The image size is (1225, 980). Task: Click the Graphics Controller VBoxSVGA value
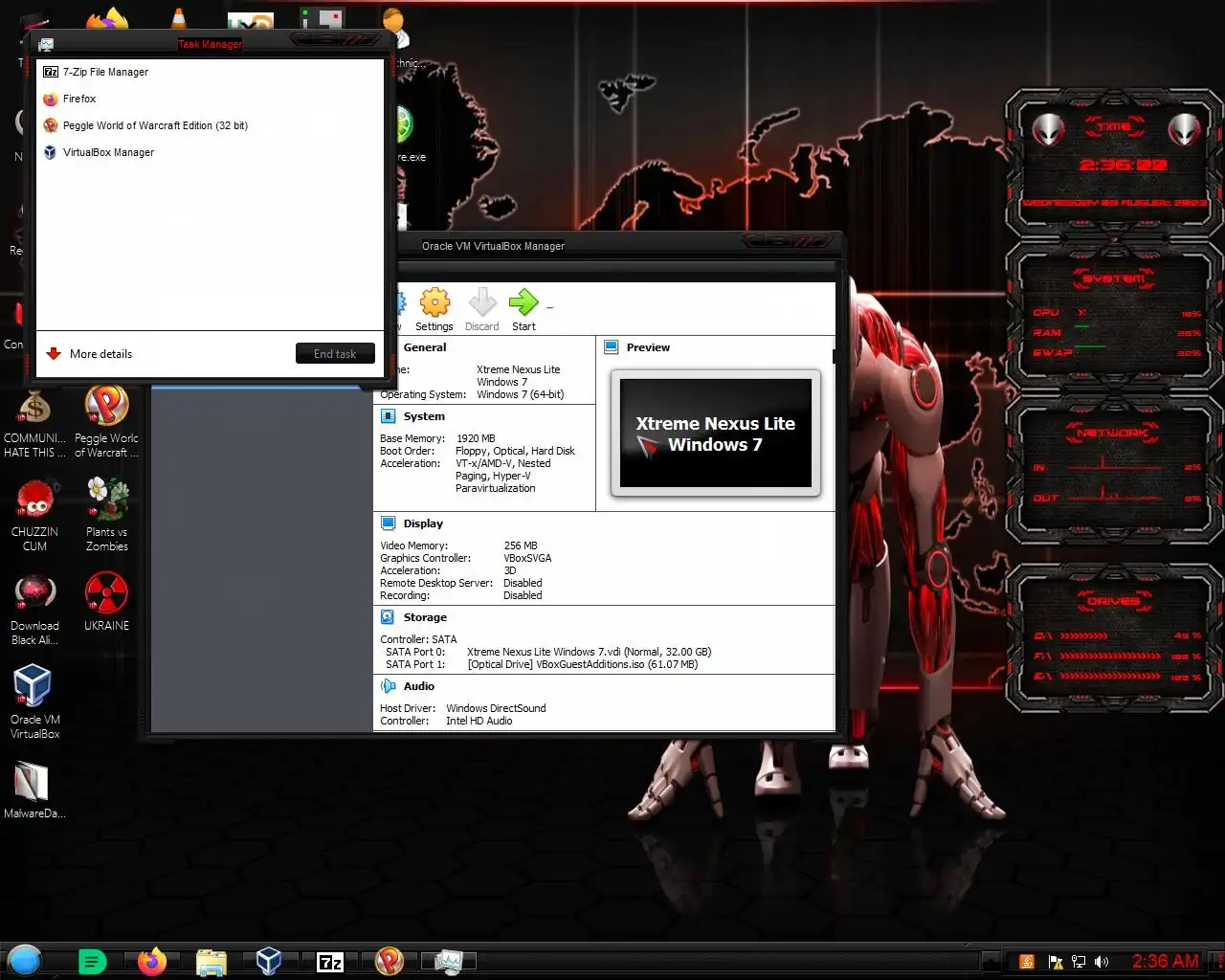[527, 558]
